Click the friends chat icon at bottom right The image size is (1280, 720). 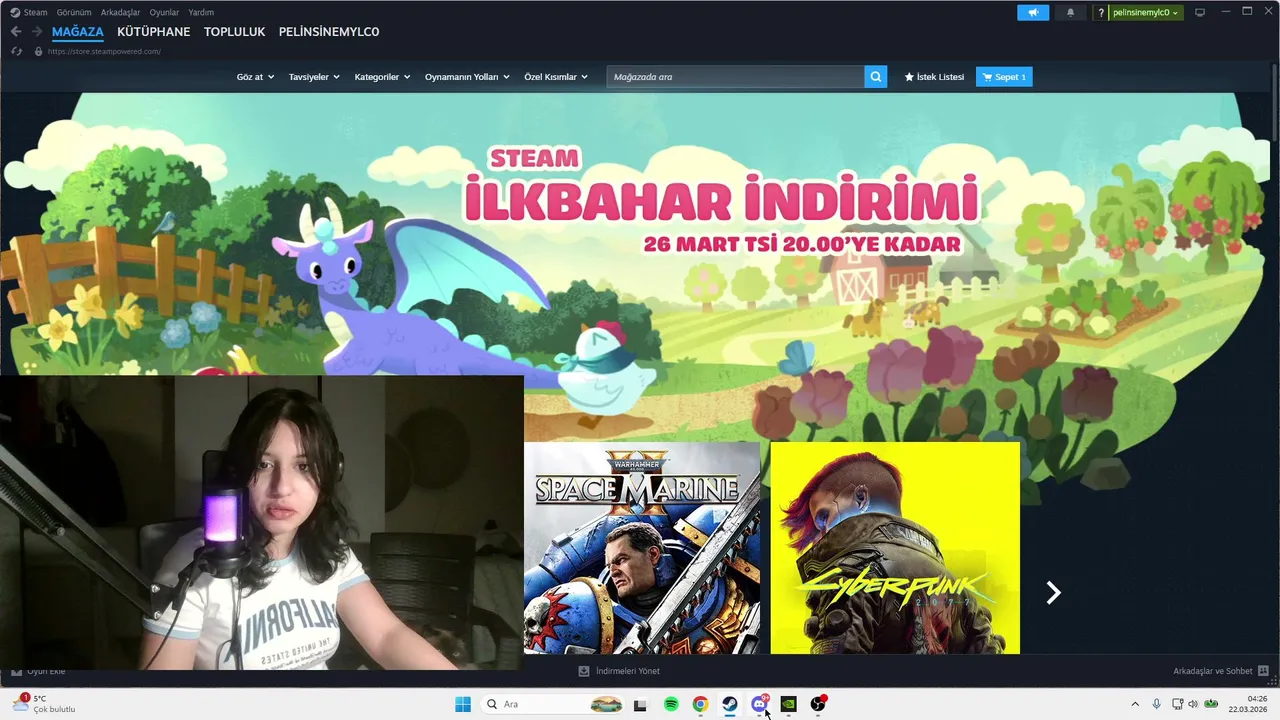(1264, 671)
